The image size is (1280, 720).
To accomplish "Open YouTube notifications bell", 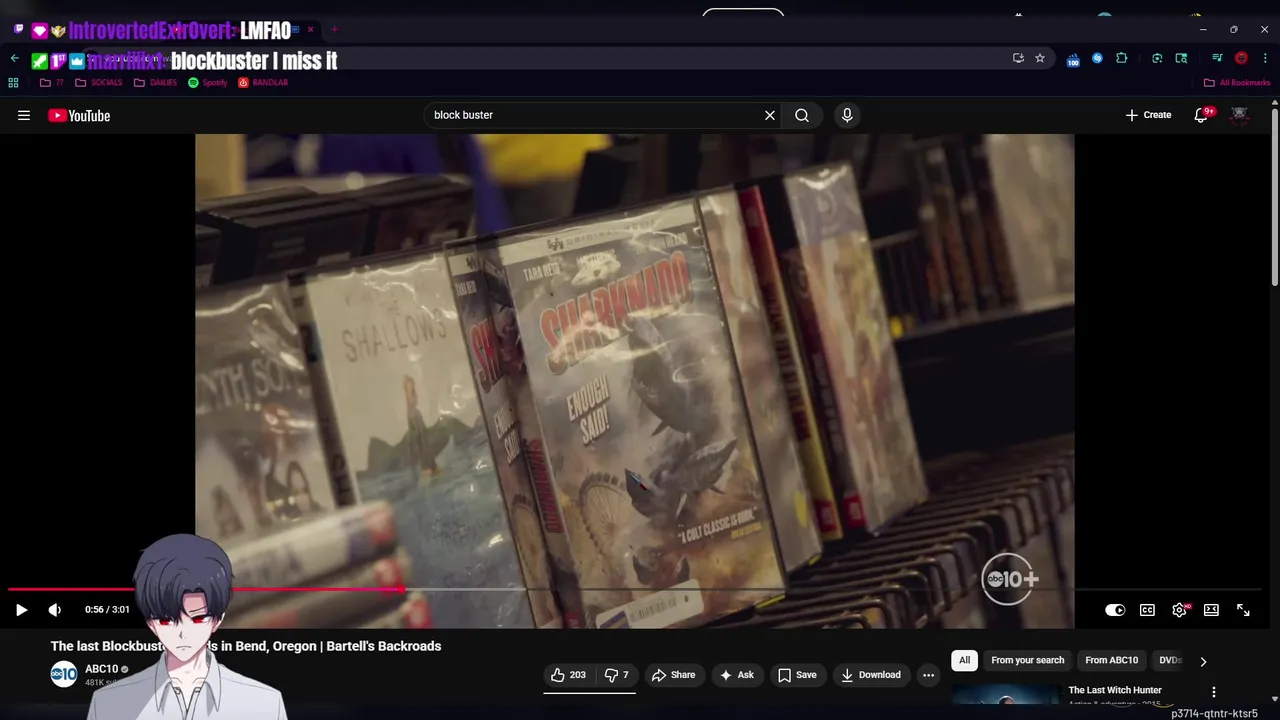I will (1201, 115).
